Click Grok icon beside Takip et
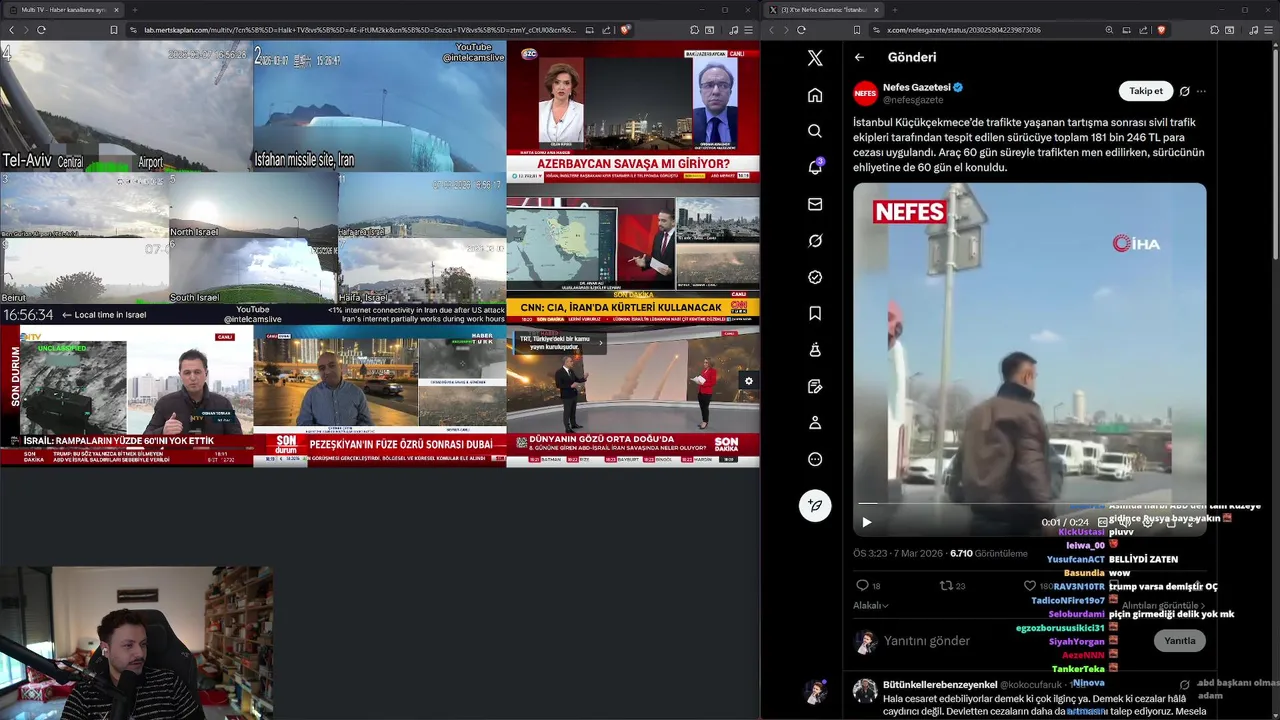The width and height of the screenshot is (1280, 720). click(1185, 91)
